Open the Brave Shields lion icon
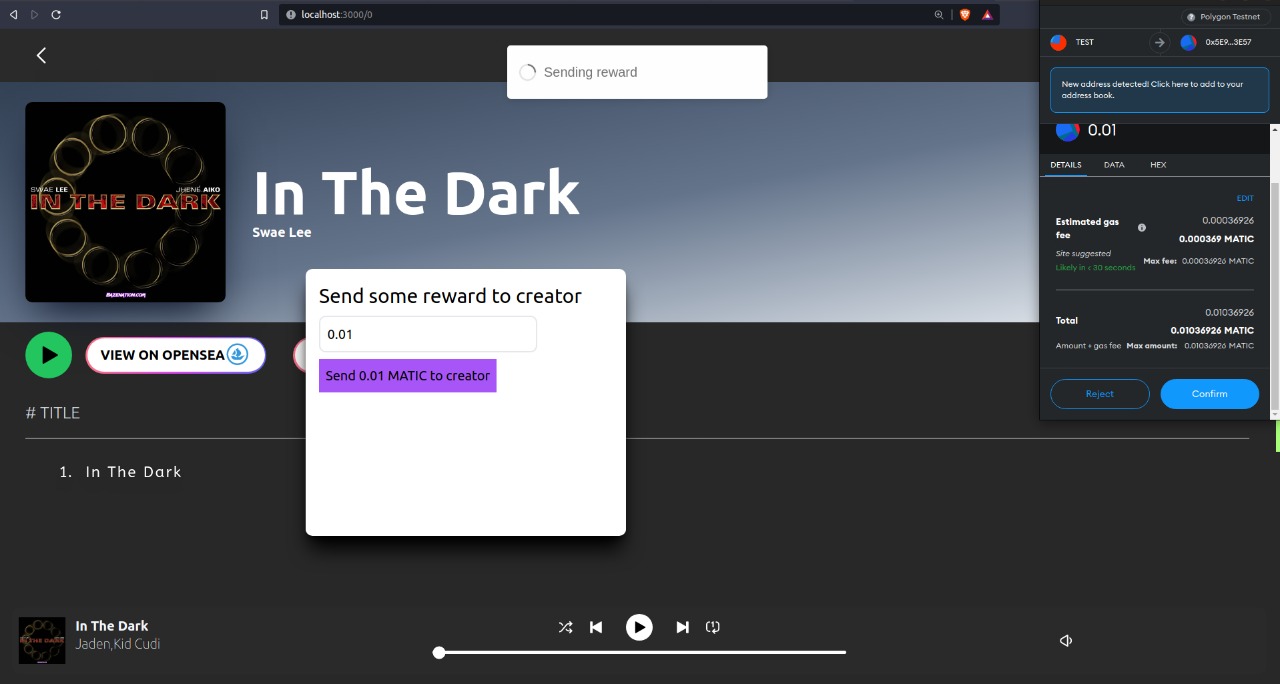 (x=965, y=15)
